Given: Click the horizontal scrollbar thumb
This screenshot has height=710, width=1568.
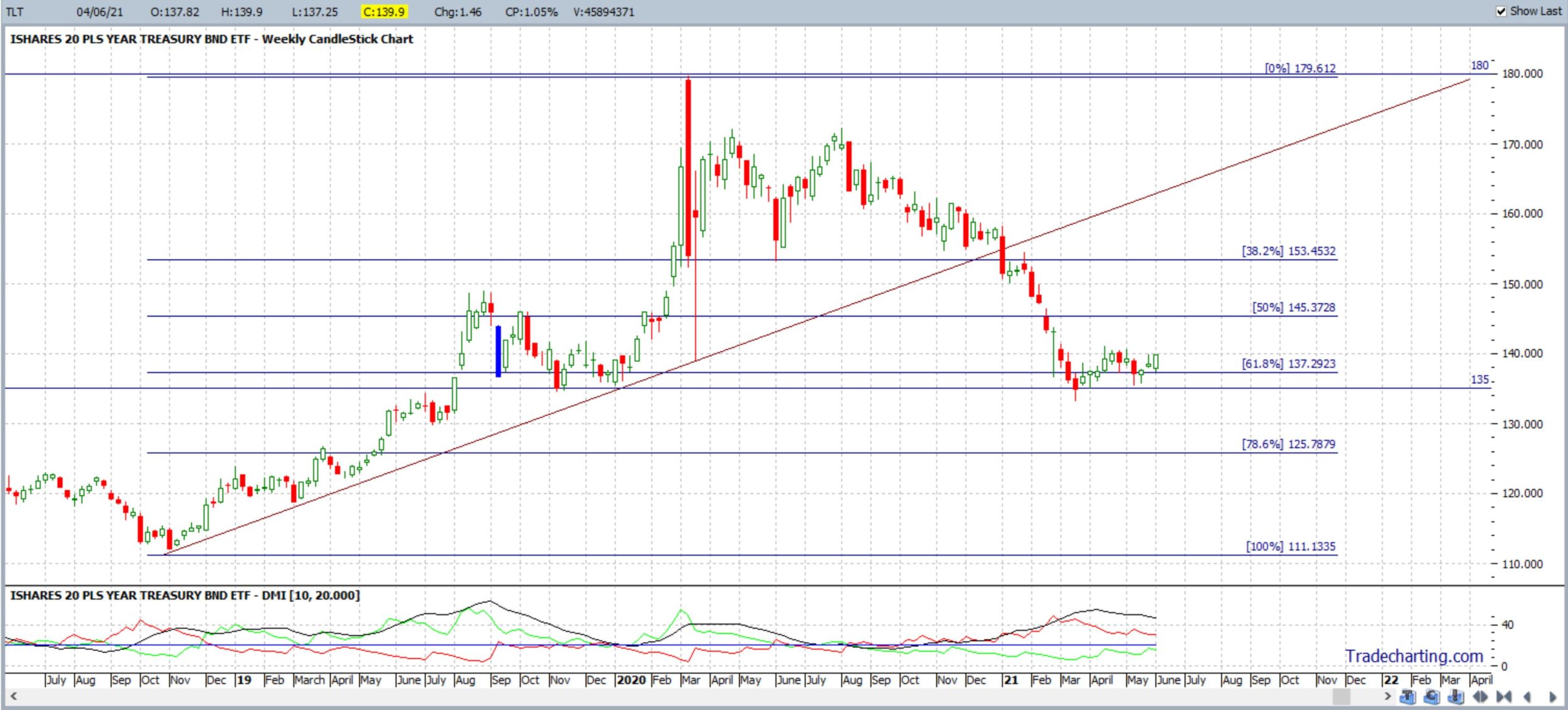Looking at the screenshot, I should [x=1341, y=696].
